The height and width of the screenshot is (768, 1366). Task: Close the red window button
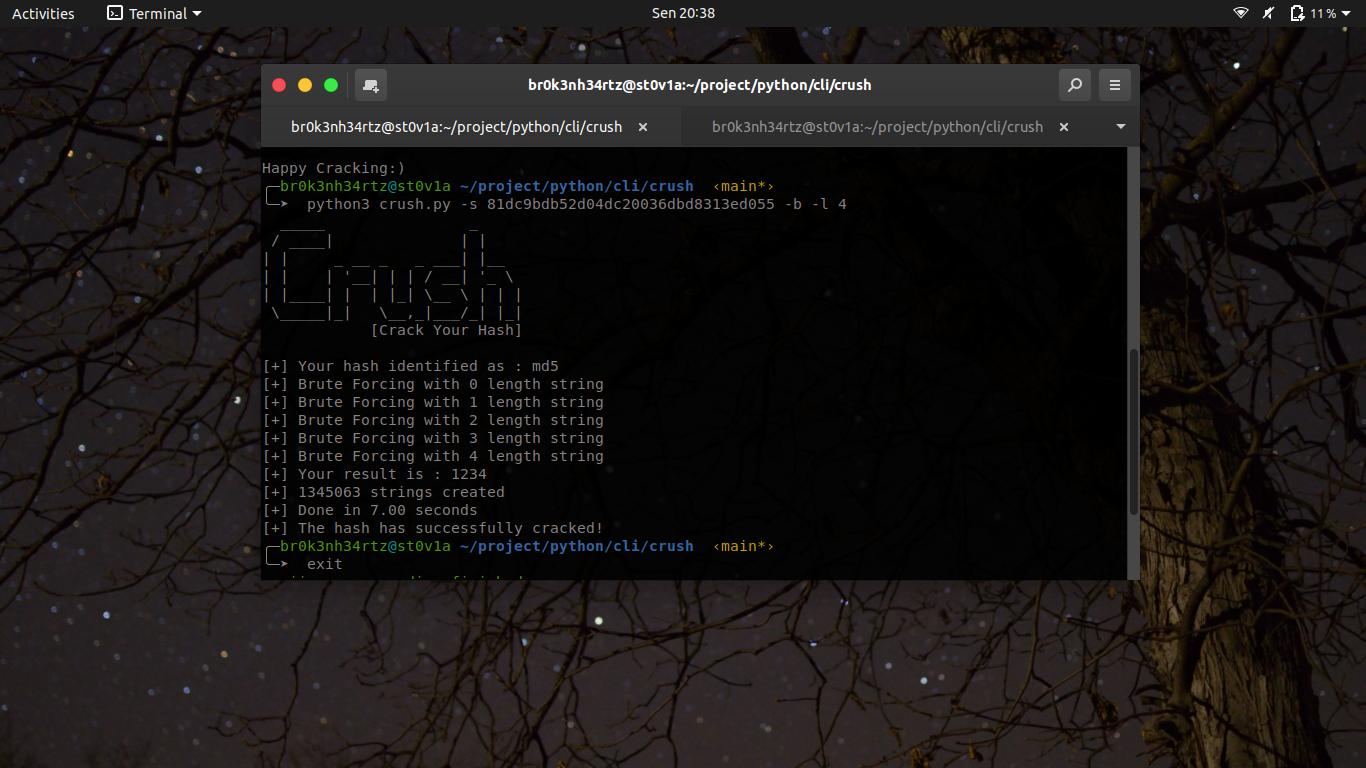tap(279, 85)
